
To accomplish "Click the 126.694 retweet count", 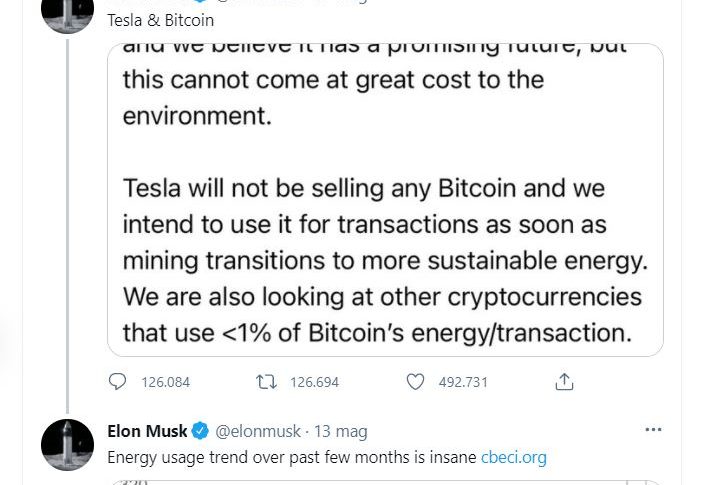I will [314, 382].
